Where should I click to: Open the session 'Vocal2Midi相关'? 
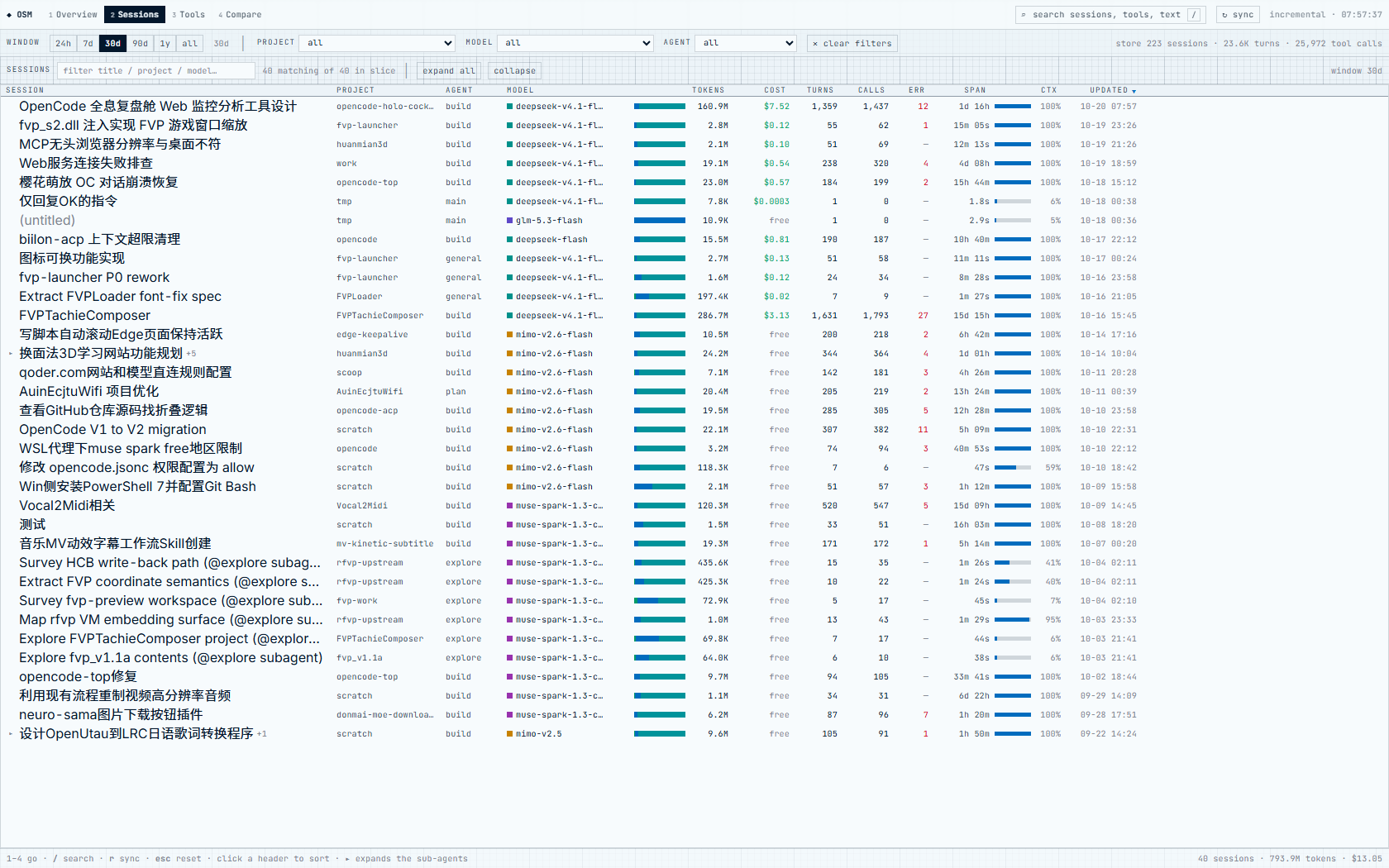click(x=67, y=505)
